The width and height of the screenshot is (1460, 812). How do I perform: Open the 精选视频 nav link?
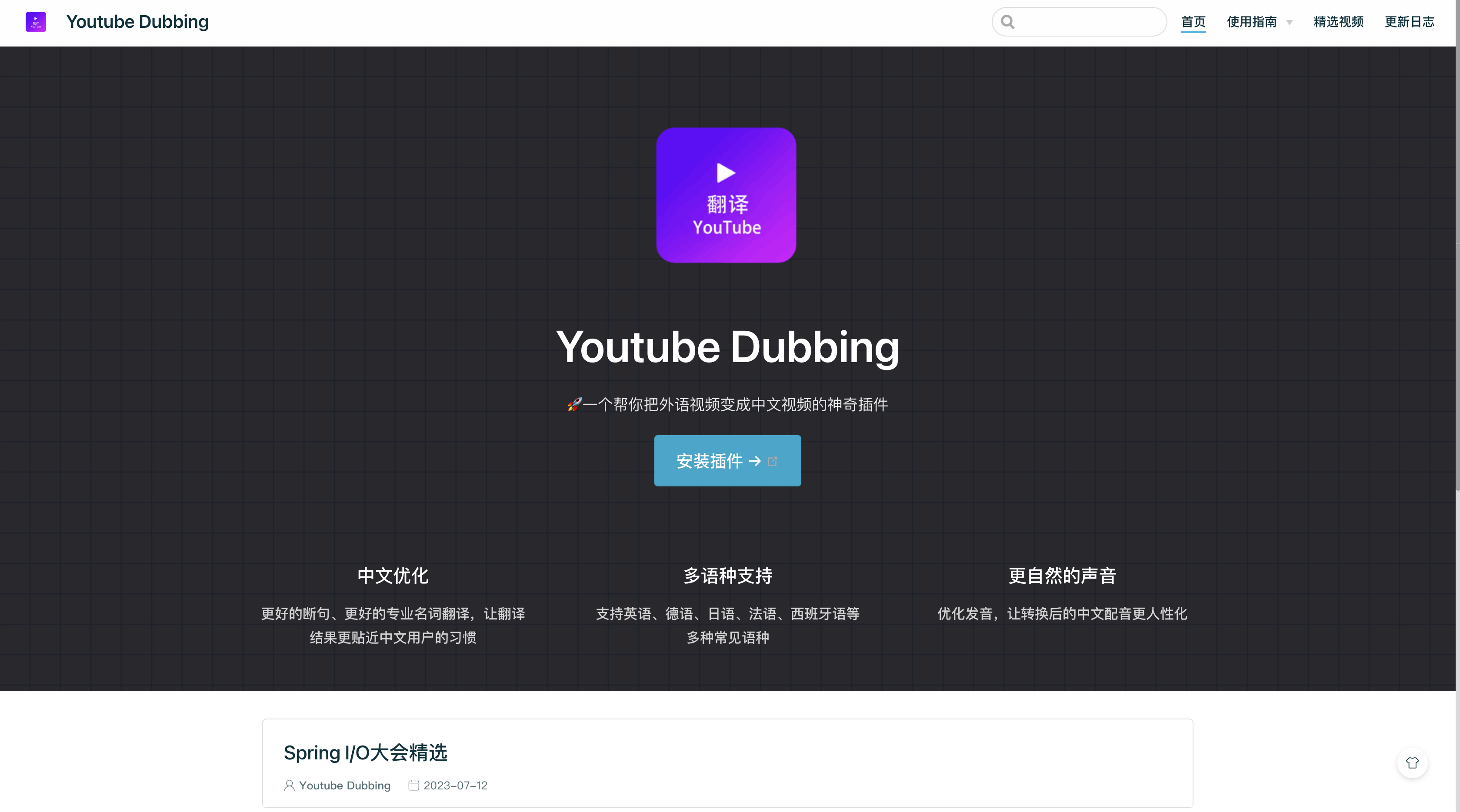click(1338, 22)
